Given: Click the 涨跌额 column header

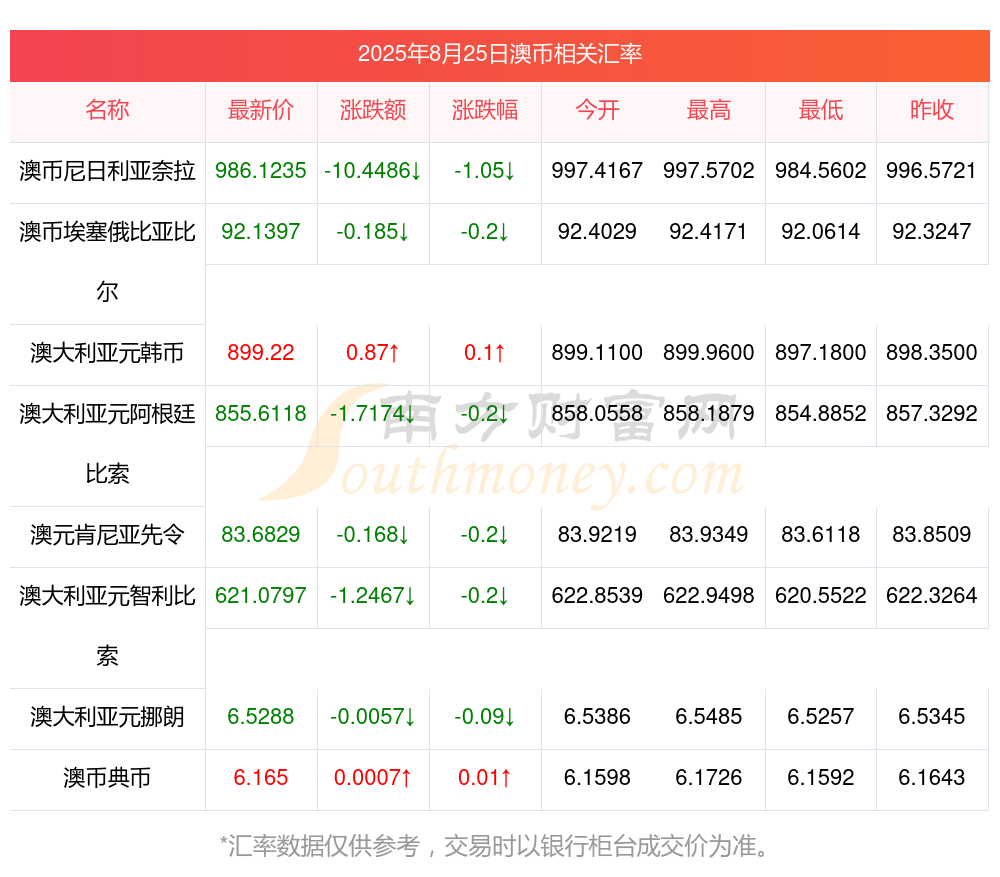Looking at the screenshot, I should click(373, 110).
